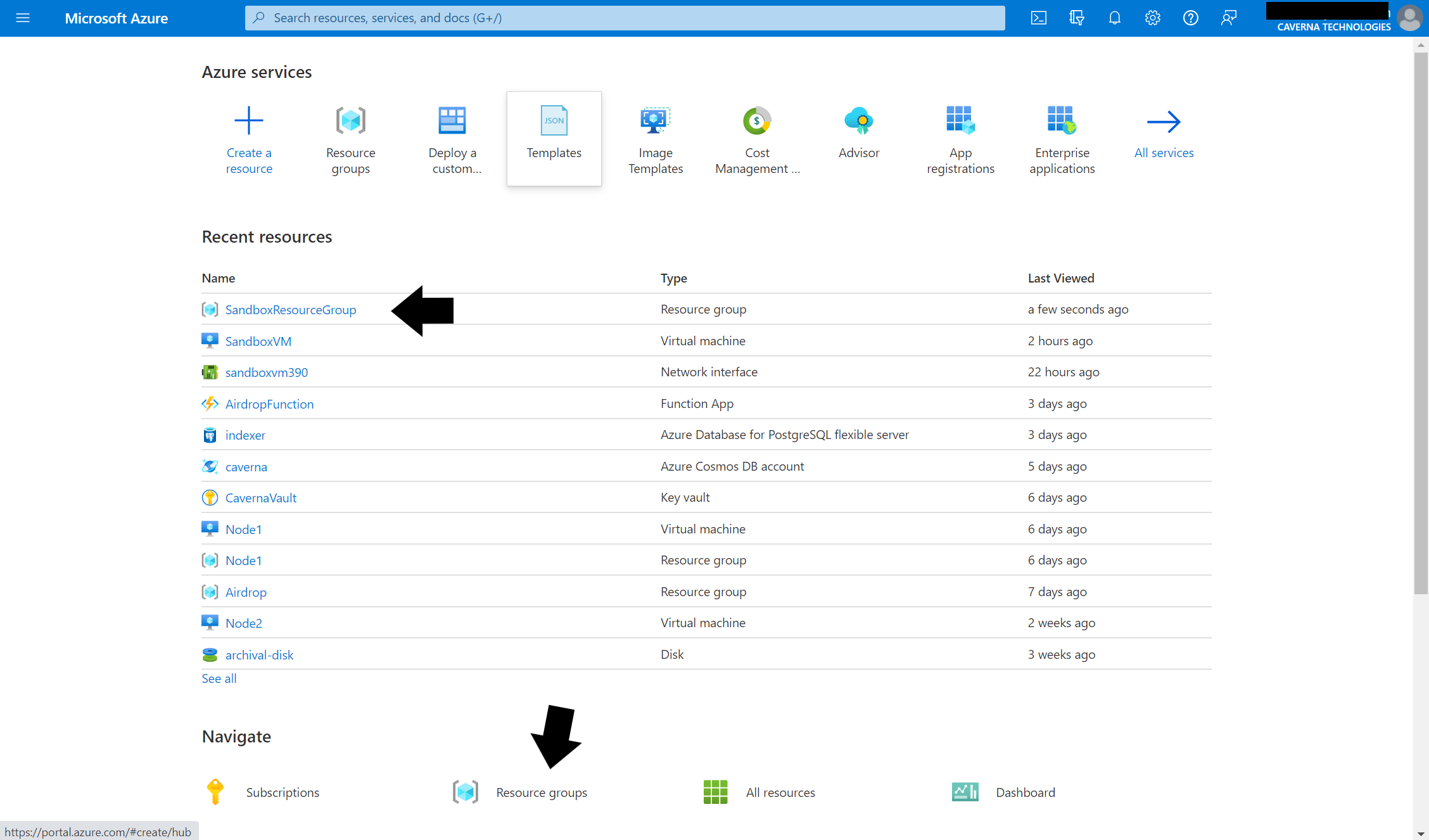
Task: Open the help question mark
Action: 1191,18
